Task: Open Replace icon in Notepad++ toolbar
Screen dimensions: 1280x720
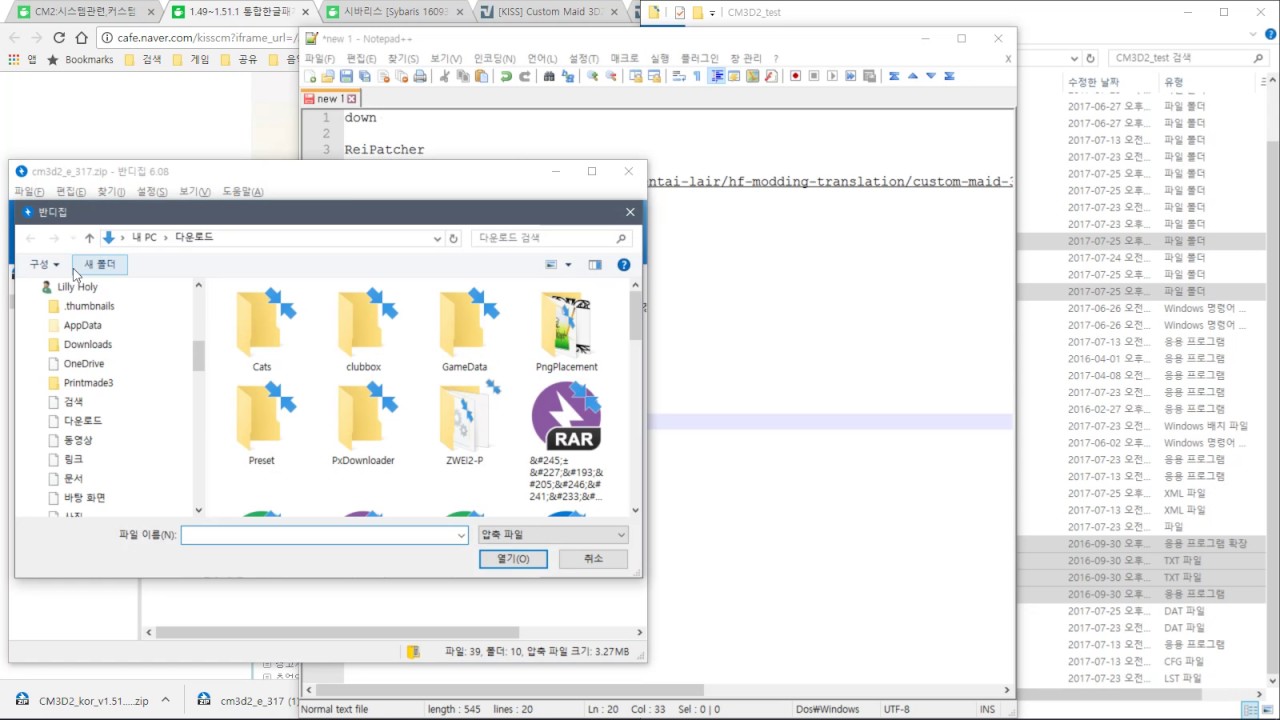Action: click(568, 76)
